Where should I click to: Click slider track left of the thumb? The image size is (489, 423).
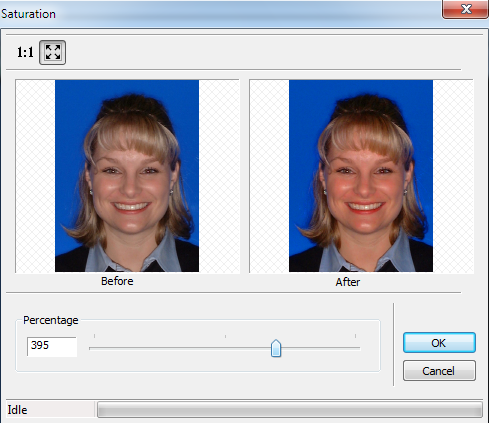tap(180, 348)
